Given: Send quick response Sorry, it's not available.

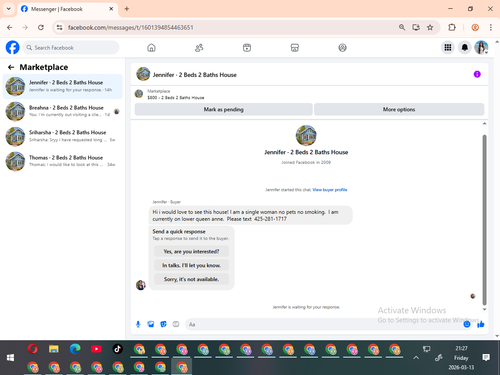Looking at the screenshot, I should [191, 279].
